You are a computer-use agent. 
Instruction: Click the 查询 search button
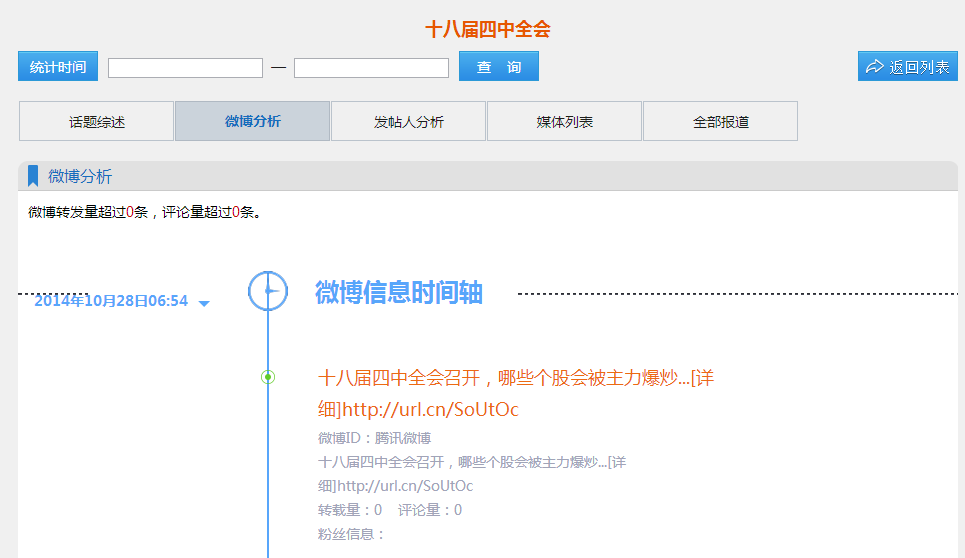click(x=498, y=67)
